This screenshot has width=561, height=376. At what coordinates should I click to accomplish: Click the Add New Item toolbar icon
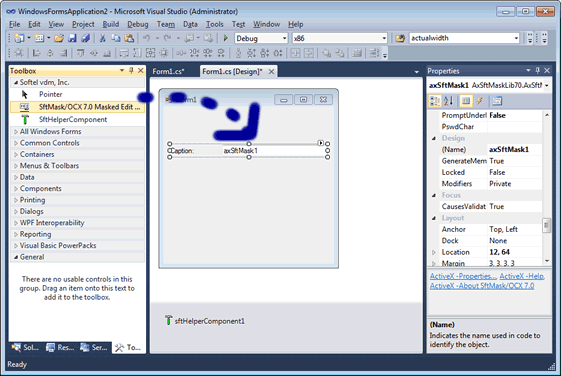(x=39, y=38)
